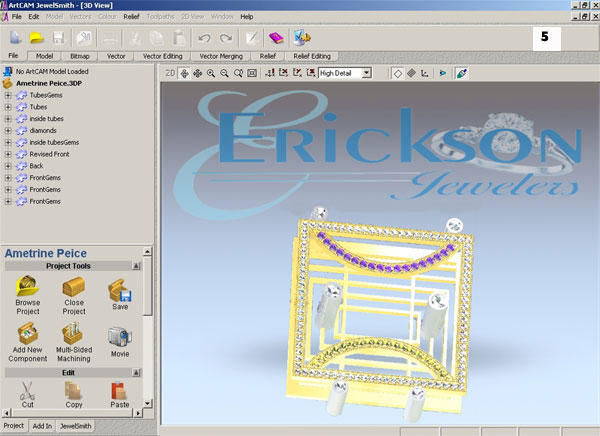Click the blue play arrow icon
Image resolution: width=600 pixels, height=436 pixels.
443,73
